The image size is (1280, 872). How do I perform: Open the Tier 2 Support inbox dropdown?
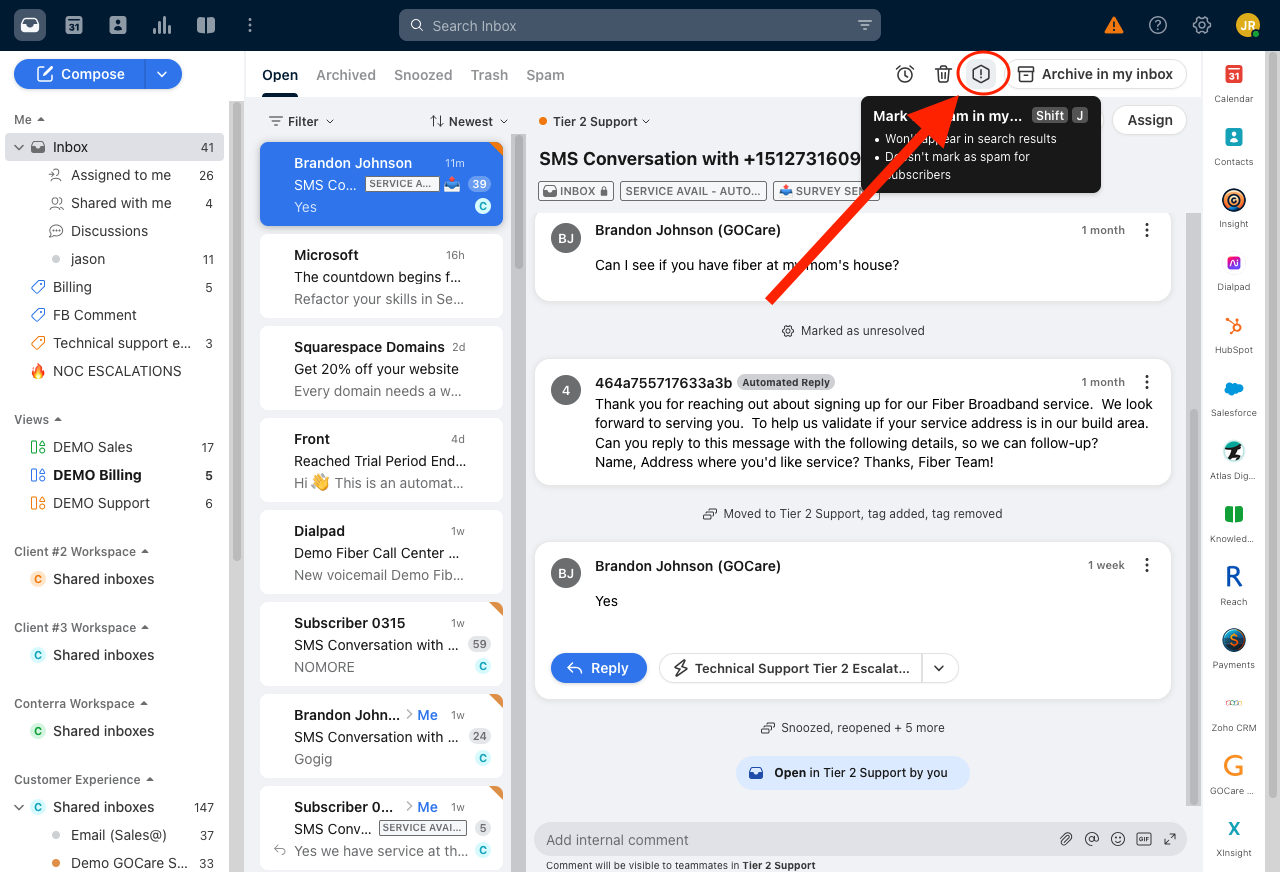tap(595, 121)
